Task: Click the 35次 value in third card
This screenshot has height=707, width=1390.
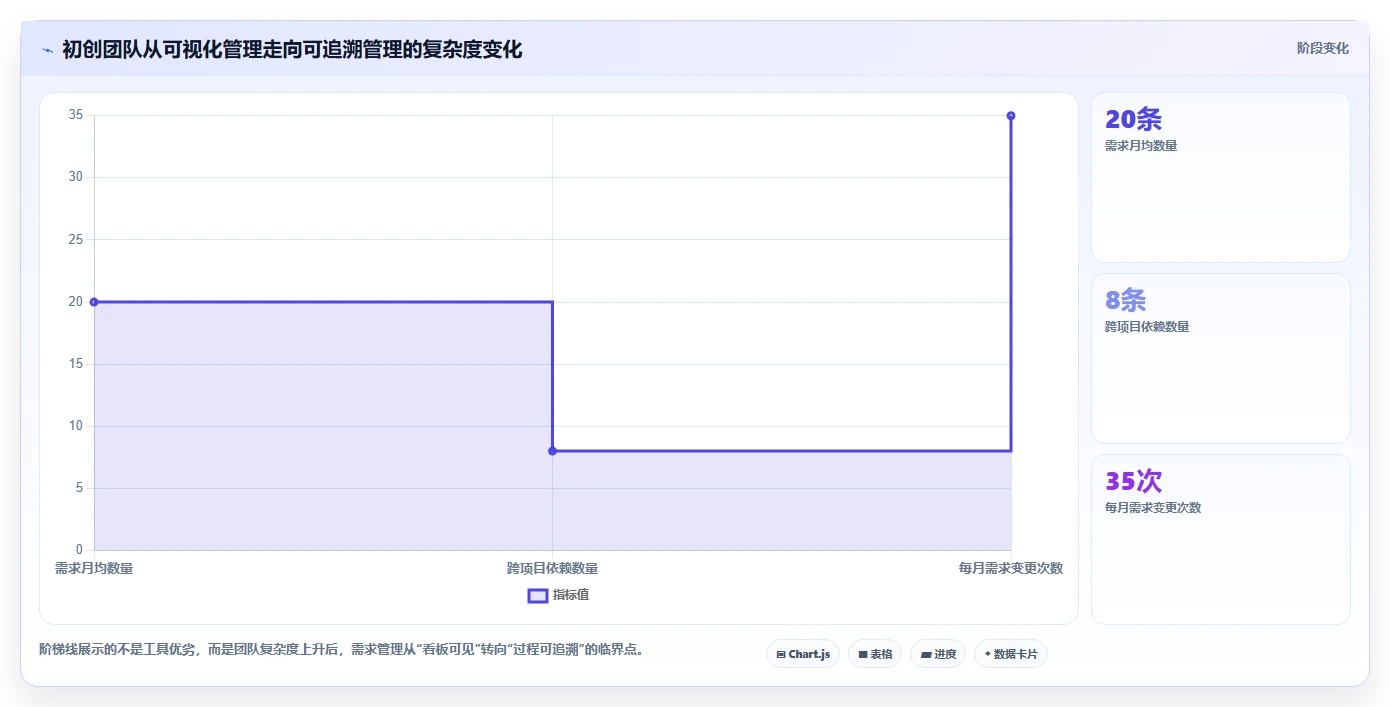Action: click(x=1133, y=481)
